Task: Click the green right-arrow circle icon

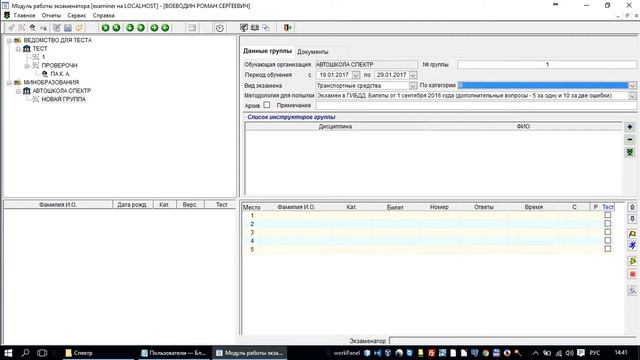Action: (x=154, y=28)
